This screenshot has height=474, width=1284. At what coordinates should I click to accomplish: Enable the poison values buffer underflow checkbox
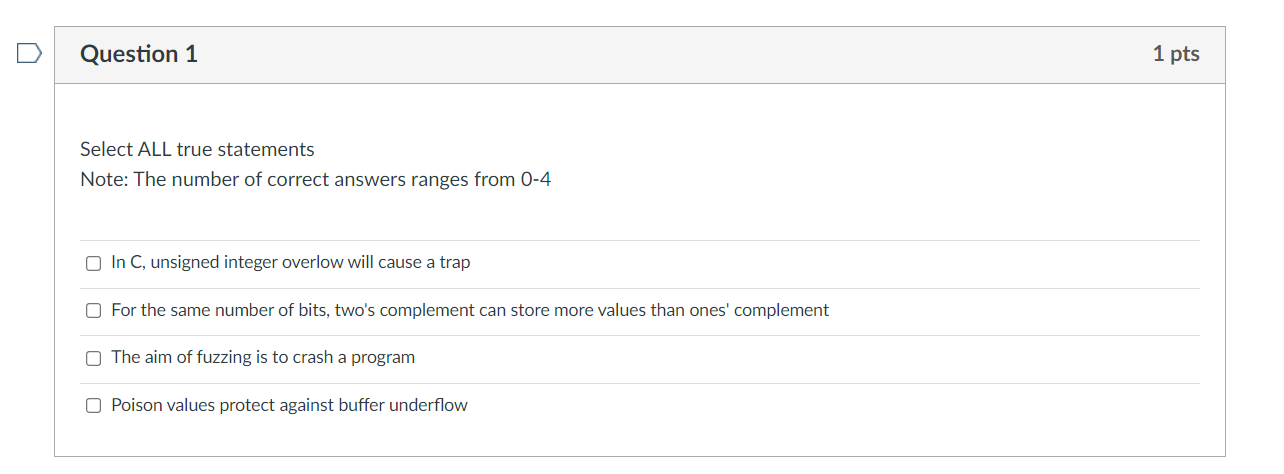point(93,406)
